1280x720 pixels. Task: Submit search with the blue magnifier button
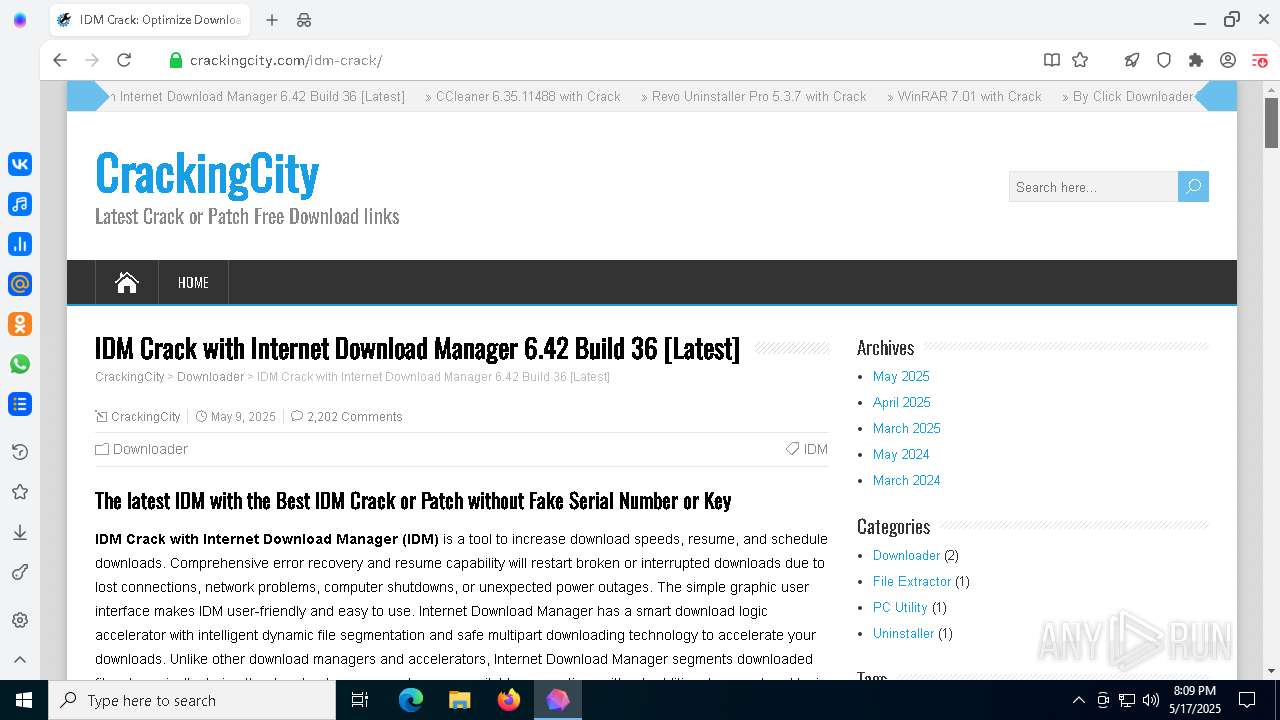1193,187
